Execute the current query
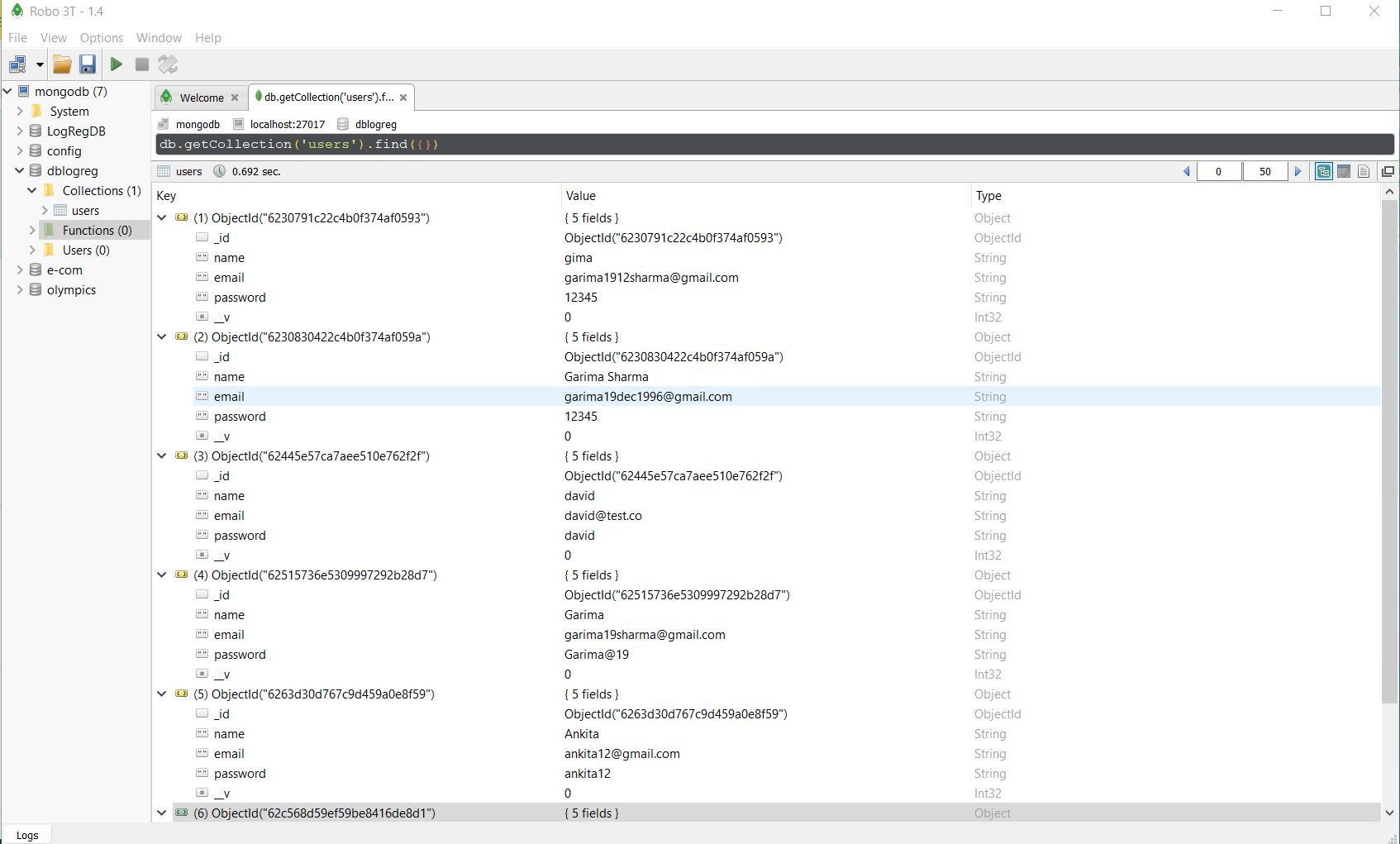 (x=116, y=64)
